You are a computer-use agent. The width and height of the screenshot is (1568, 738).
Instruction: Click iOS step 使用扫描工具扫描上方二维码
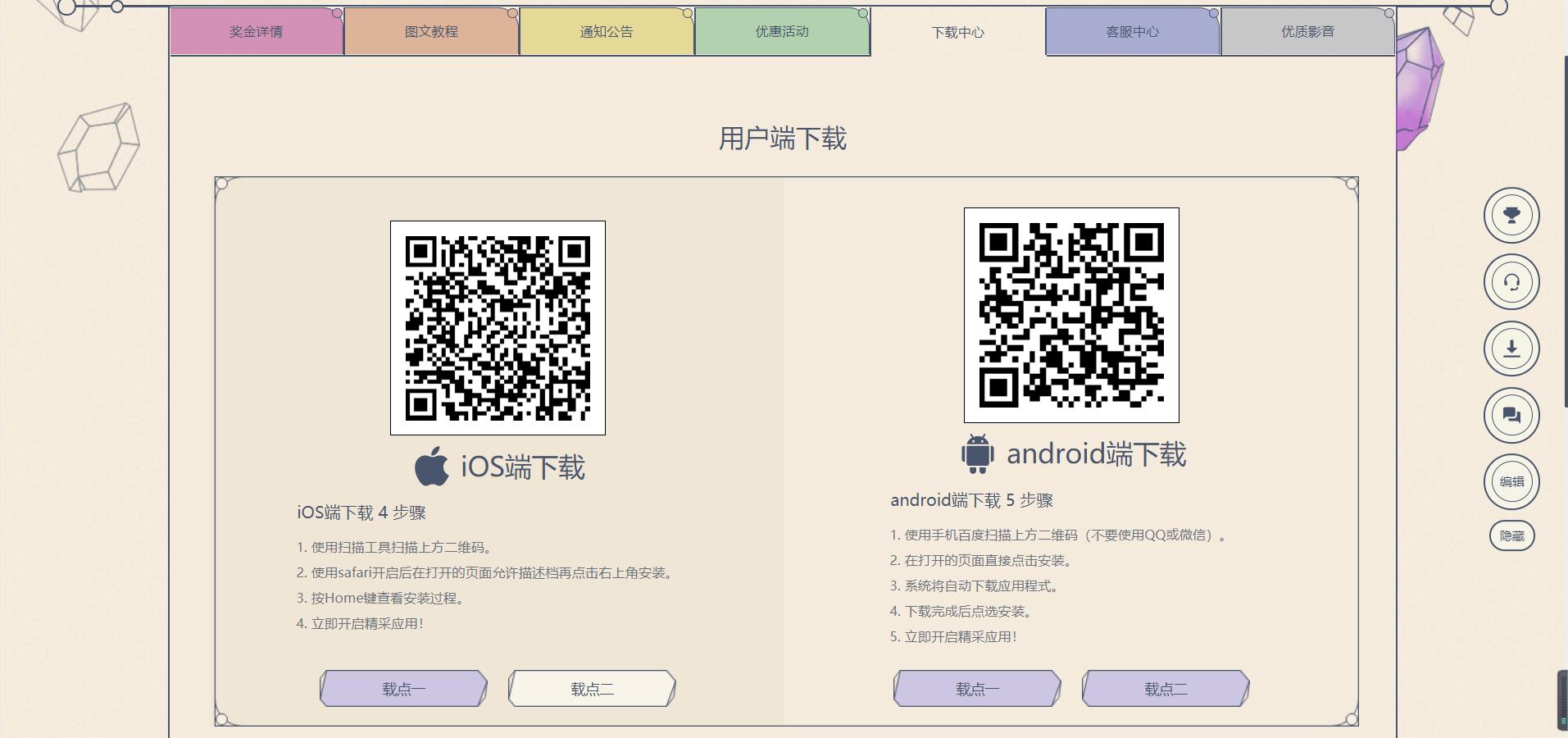[x=394, y=548]
